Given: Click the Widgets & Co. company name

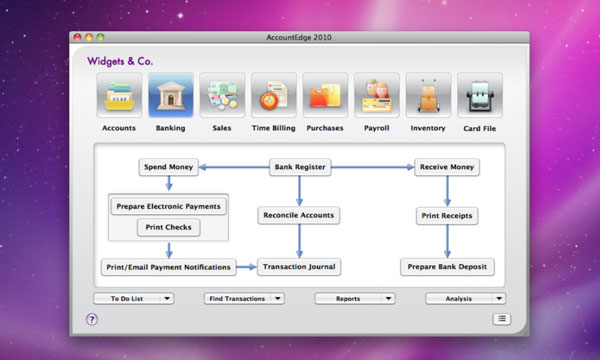Looking at the screenshot, I should pos(120,61).
